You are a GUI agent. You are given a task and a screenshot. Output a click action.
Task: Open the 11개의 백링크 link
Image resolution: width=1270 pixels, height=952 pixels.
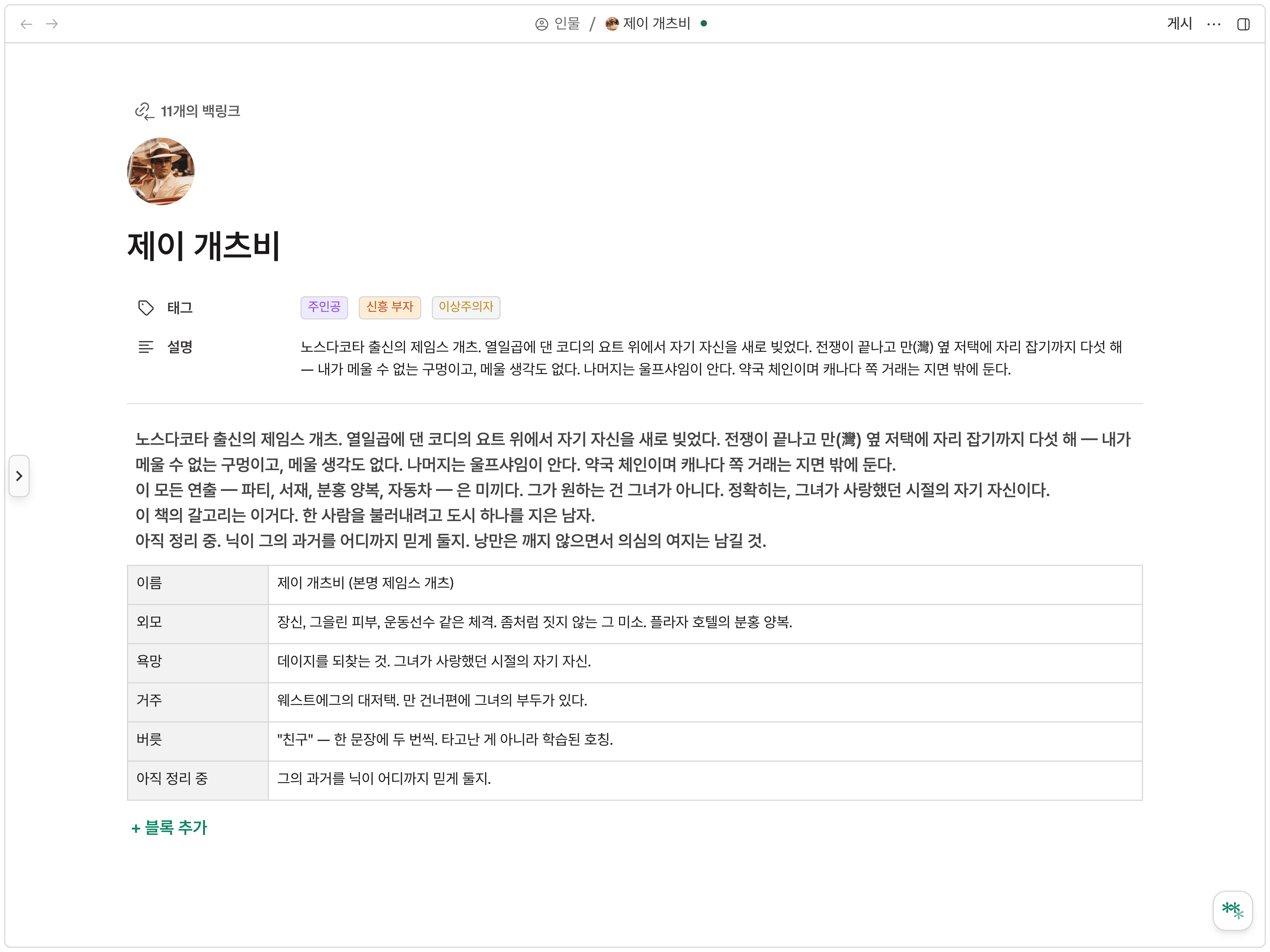201,111
